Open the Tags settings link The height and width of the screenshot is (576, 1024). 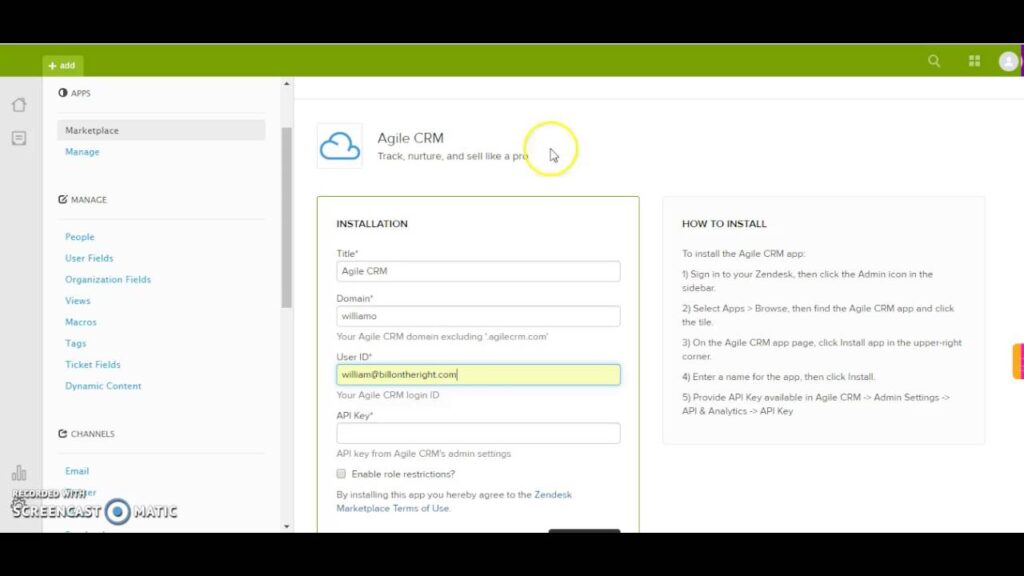[75, 343]
